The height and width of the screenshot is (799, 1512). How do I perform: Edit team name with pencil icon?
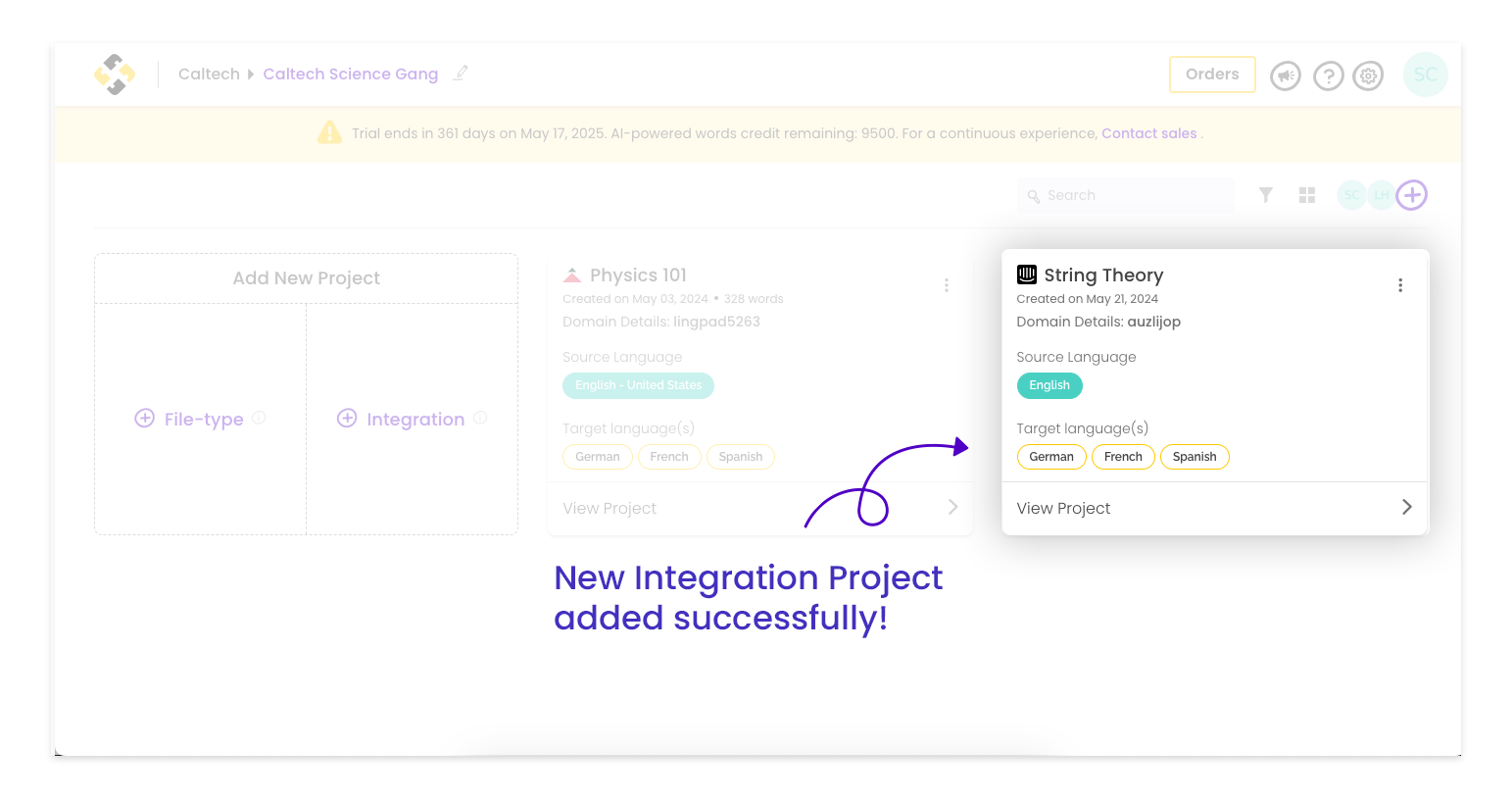461,74
